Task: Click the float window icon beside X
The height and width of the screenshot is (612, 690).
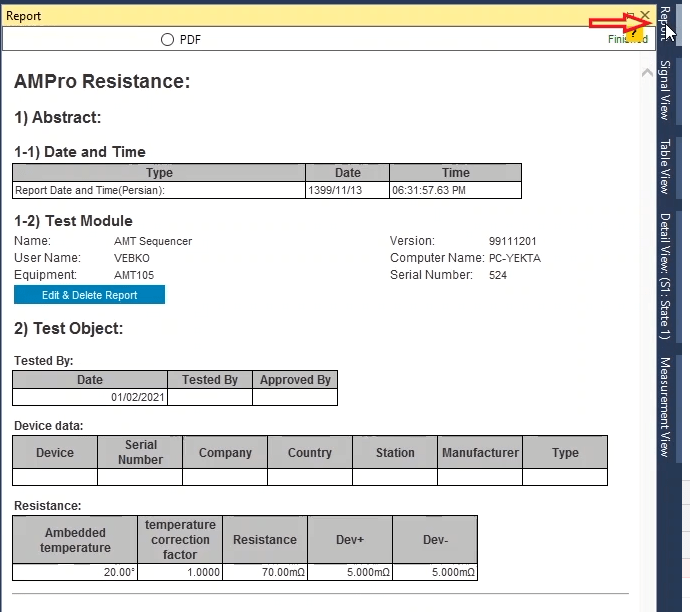Action: point(628,16)
